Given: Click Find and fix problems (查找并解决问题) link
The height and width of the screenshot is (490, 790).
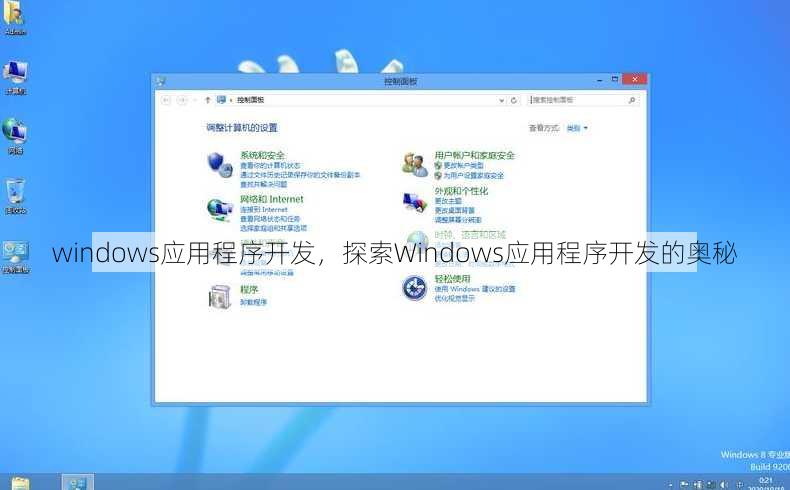Looking at the screenshot, I should point(264,184).
